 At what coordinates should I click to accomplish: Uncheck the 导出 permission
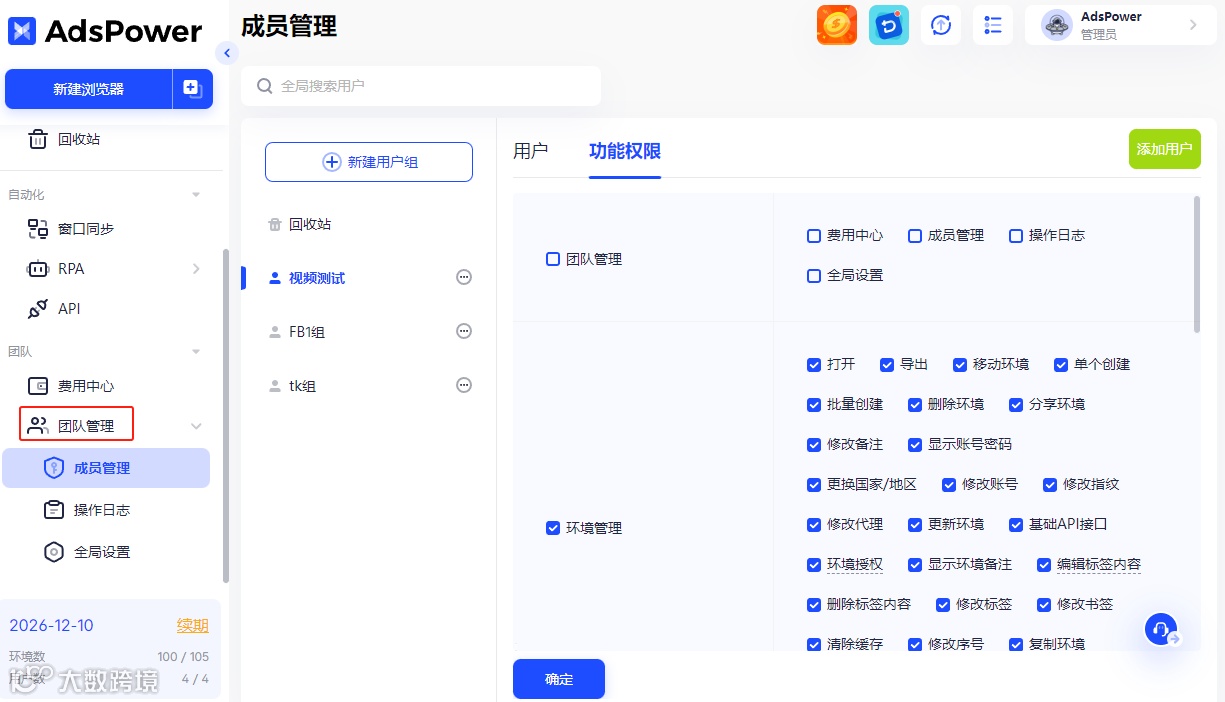887,365
